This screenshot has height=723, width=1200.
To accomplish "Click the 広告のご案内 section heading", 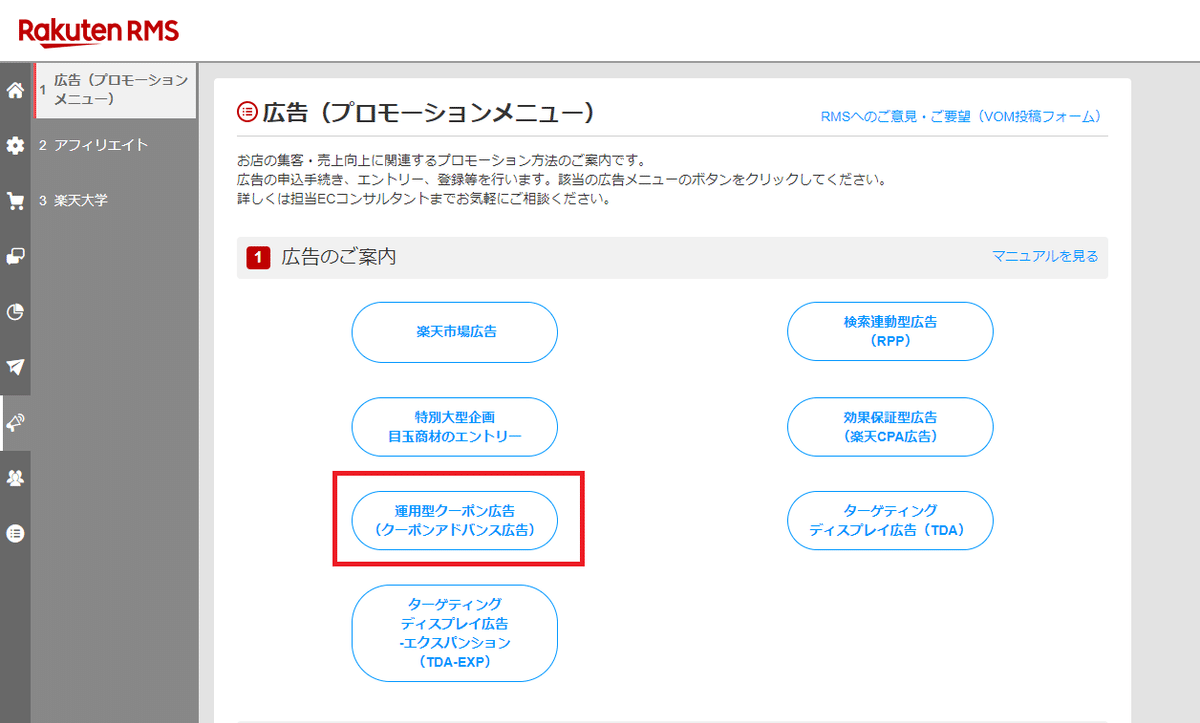I will point(338,257).
